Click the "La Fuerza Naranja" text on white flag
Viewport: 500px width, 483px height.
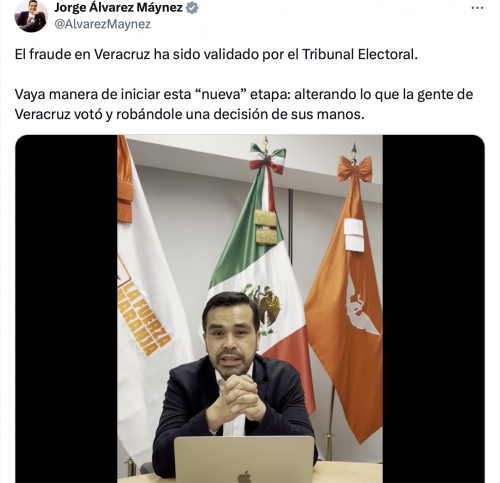[144, 319]
